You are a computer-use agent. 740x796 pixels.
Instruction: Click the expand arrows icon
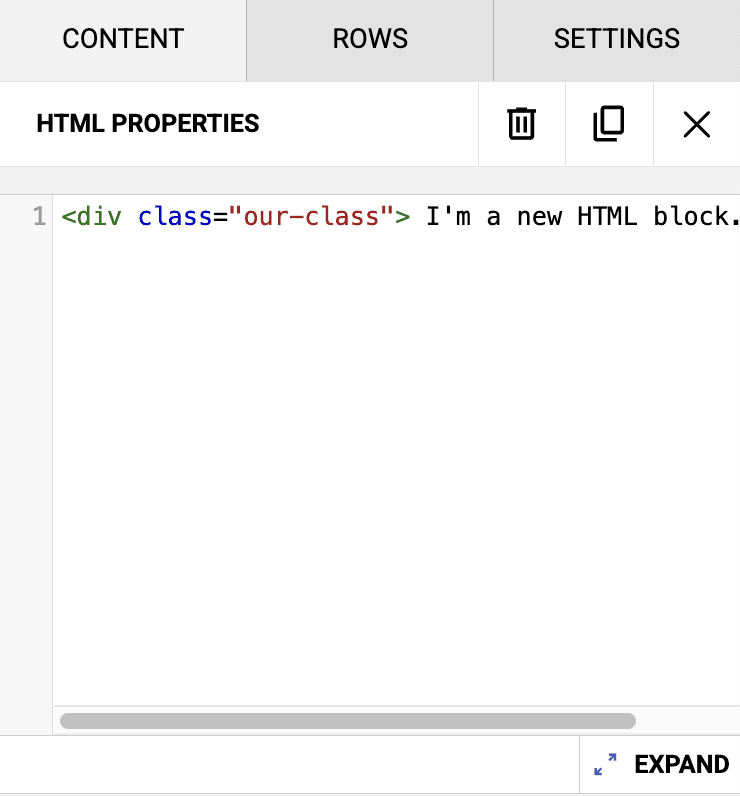pyautogui.click(x=605, y=765)
